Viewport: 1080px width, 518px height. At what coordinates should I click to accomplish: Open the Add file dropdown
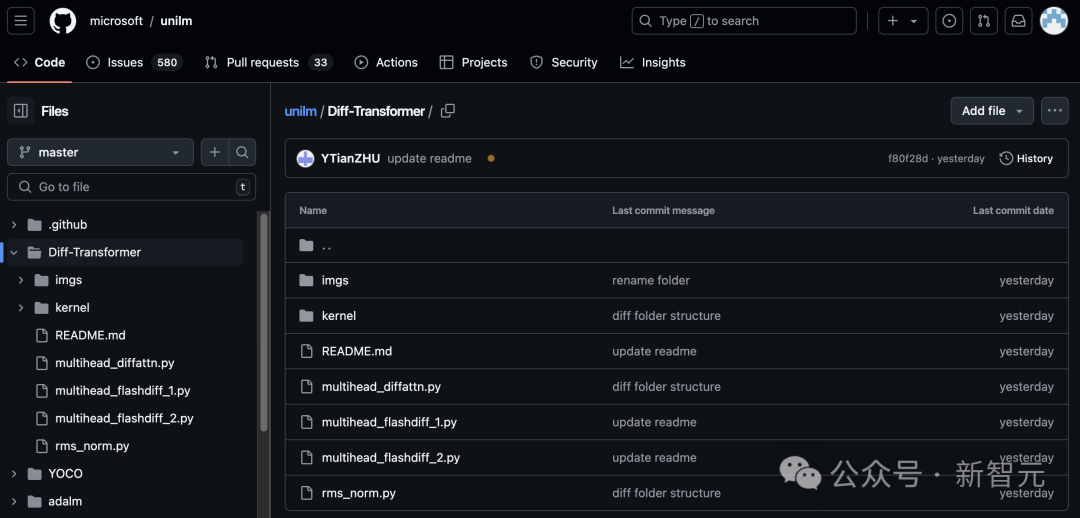(992, 111)
